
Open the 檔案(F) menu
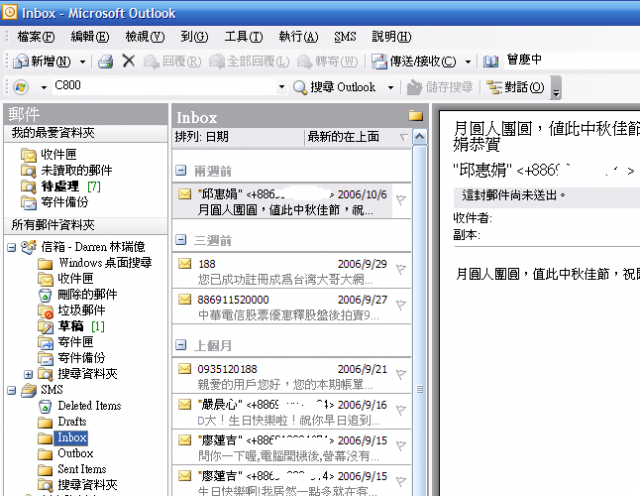point(36,37)
